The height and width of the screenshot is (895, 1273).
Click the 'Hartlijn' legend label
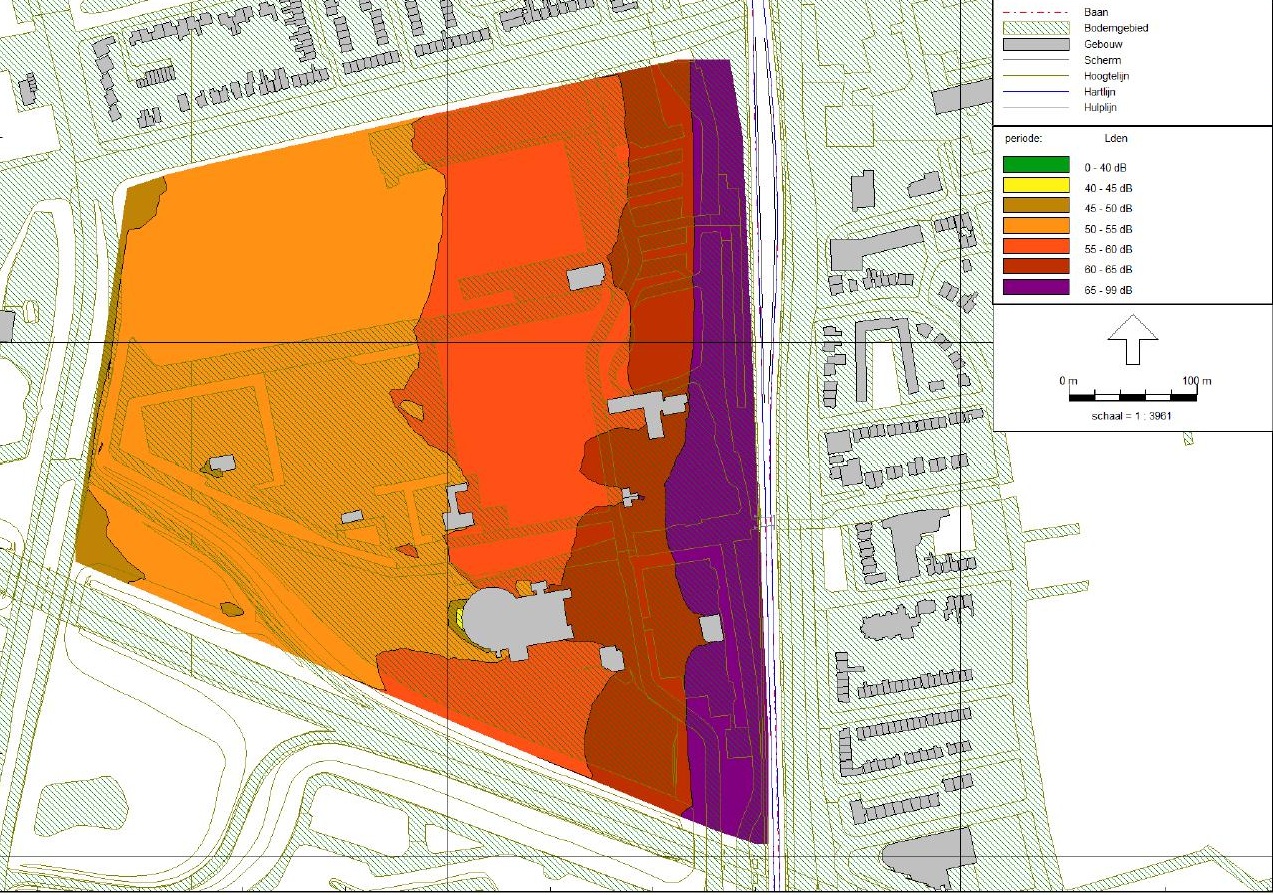(x=1101, y=92)
